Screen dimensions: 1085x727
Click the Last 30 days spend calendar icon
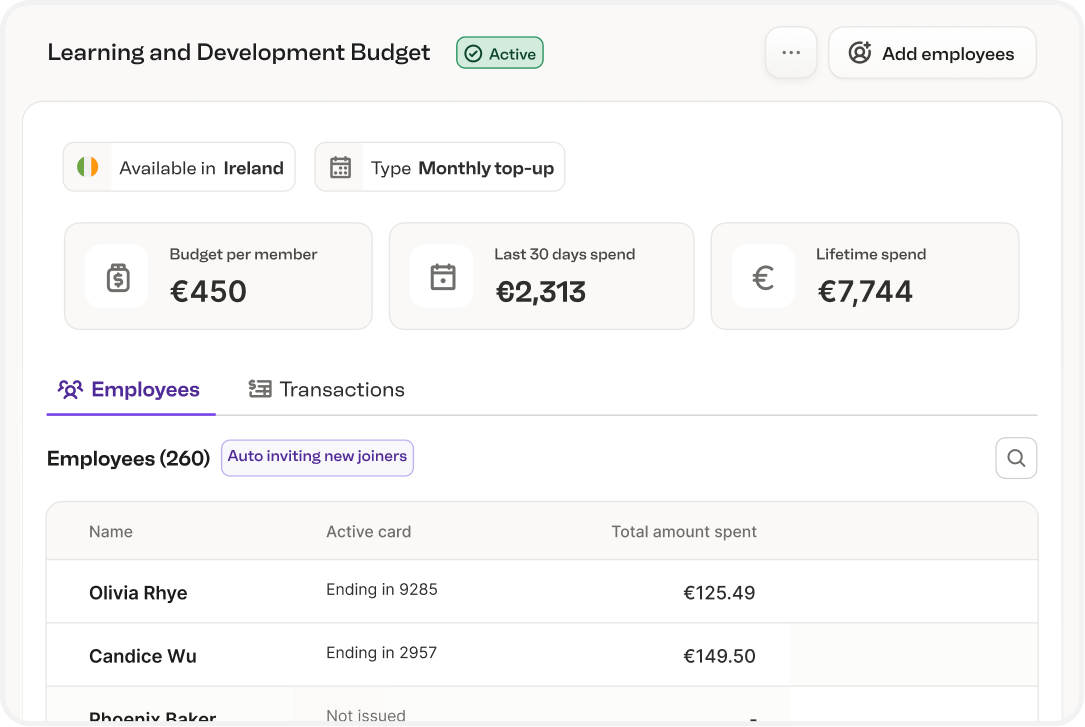[442, 277]
